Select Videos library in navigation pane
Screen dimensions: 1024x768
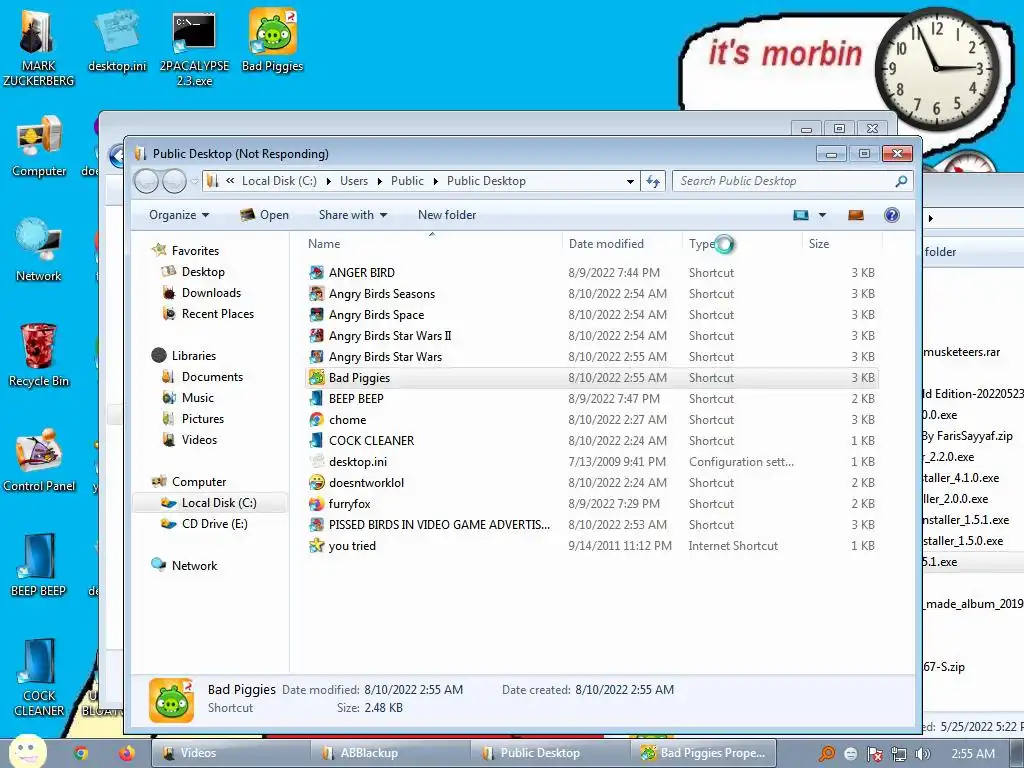(x=199, y=440)
